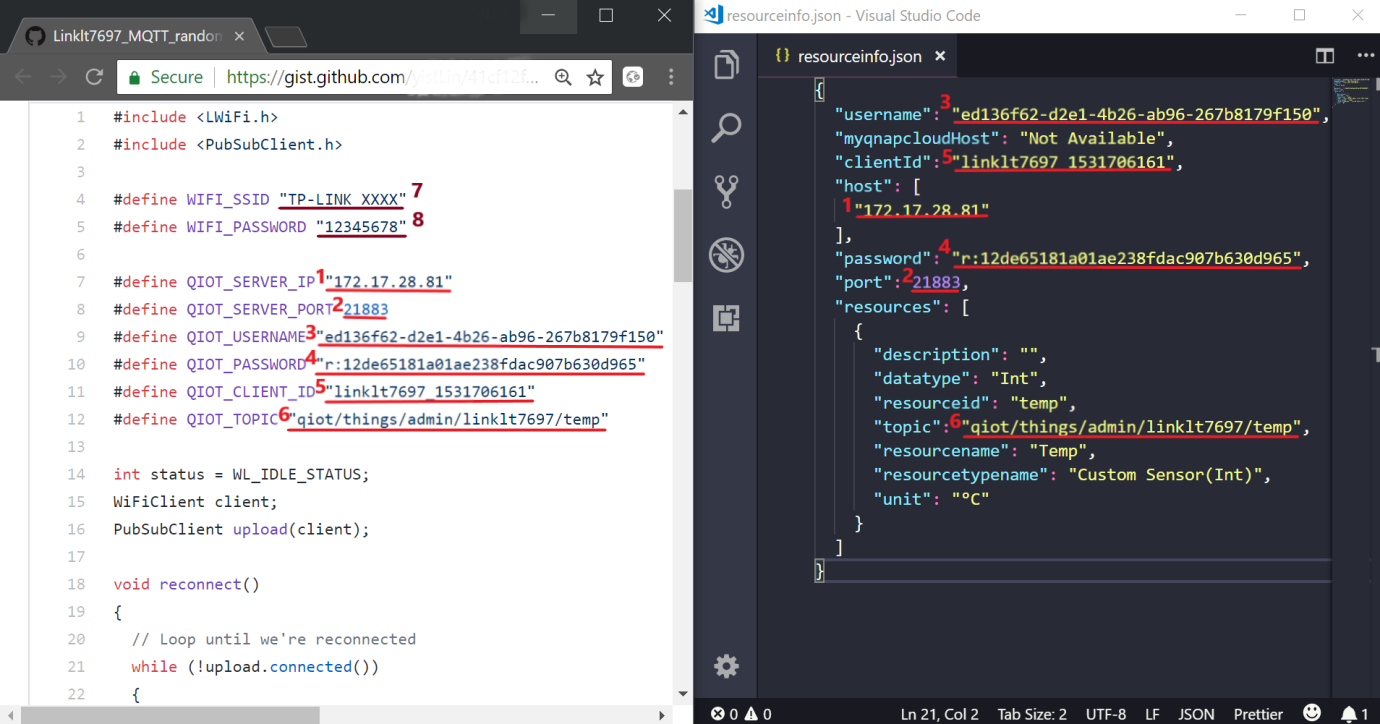Open Chrome's zoom magnifier in the address bar
Image resolution: width=1380 pixels, height=724 pixels.
tap(563, 77)
